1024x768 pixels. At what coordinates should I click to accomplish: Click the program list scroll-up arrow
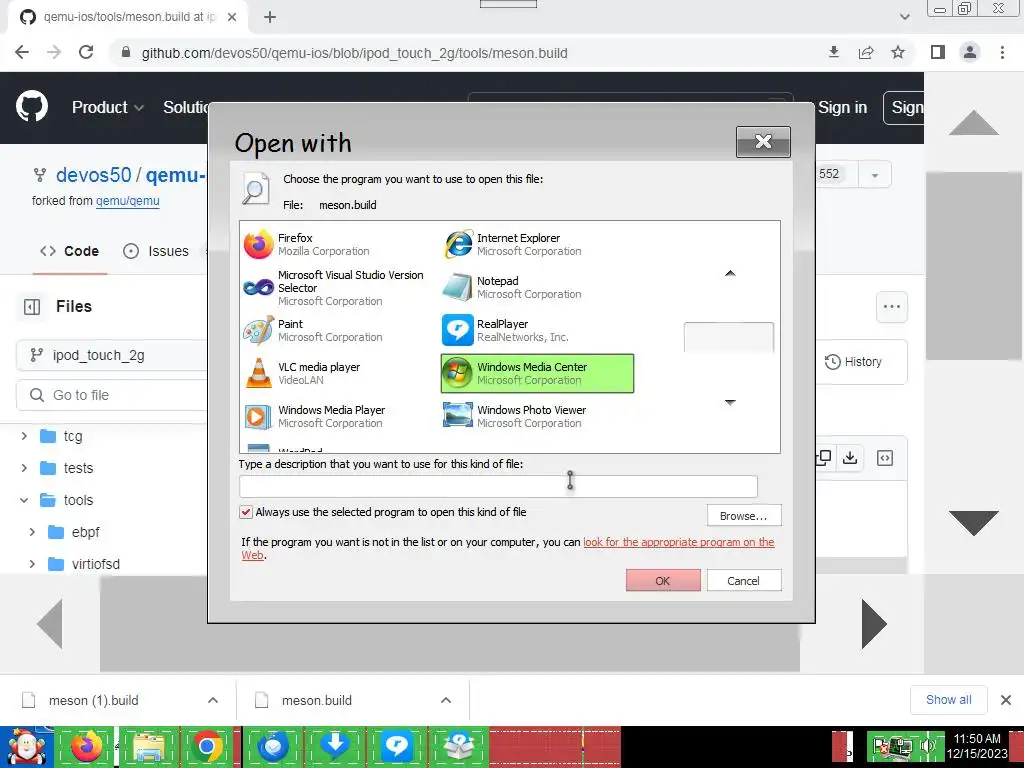coord(730,273)
